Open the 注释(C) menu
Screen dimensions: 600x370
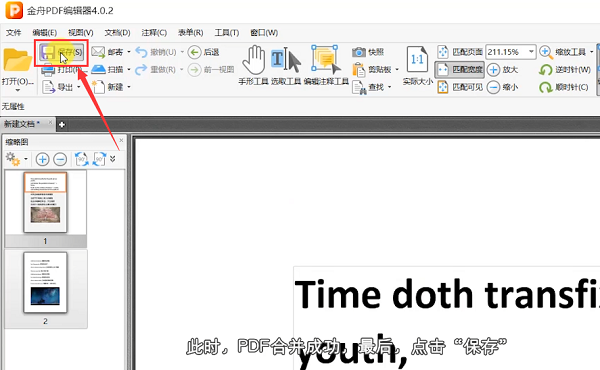(154, 33)
